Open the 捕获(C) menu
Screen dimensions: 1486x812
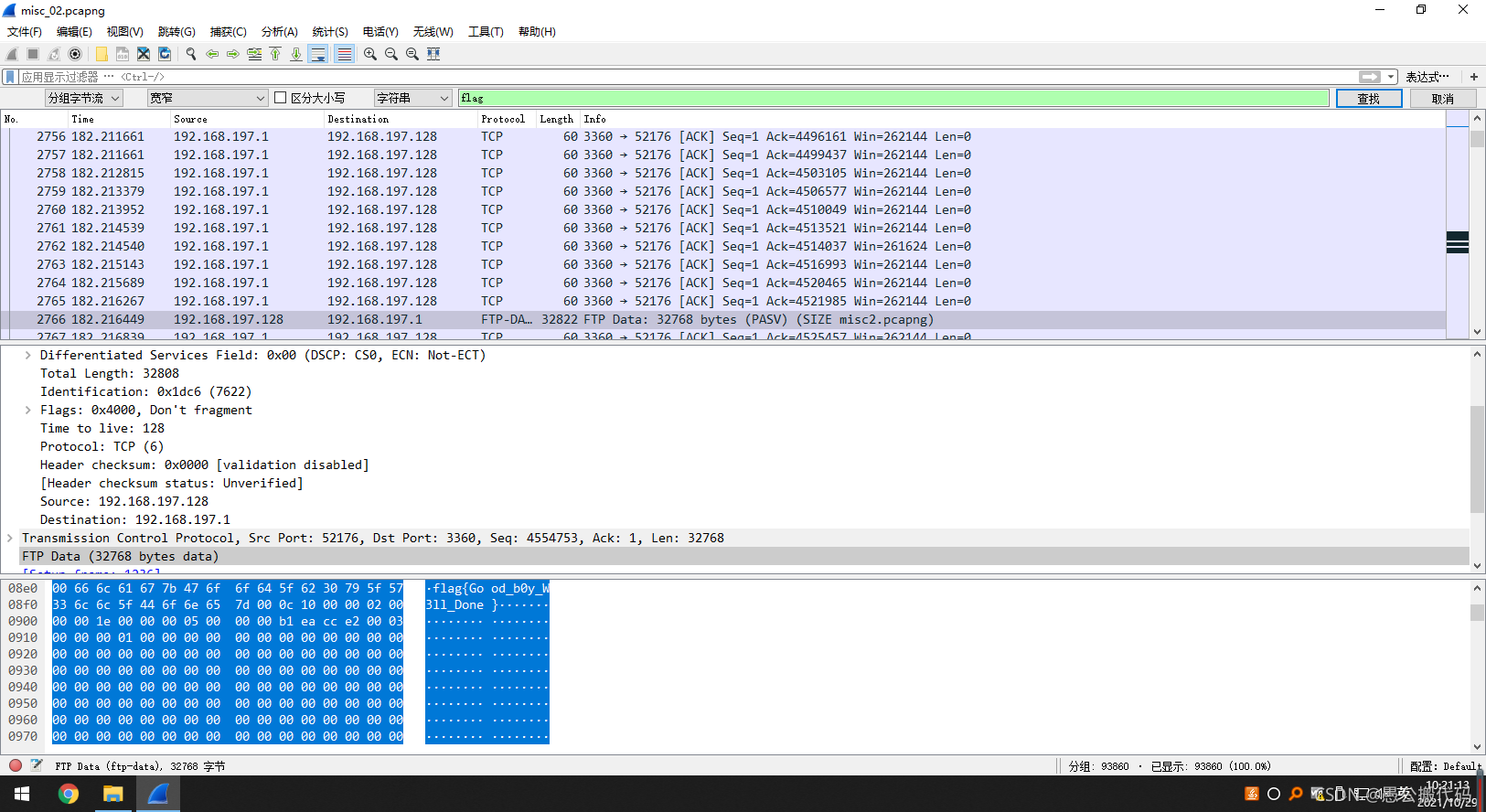point(228,31)
